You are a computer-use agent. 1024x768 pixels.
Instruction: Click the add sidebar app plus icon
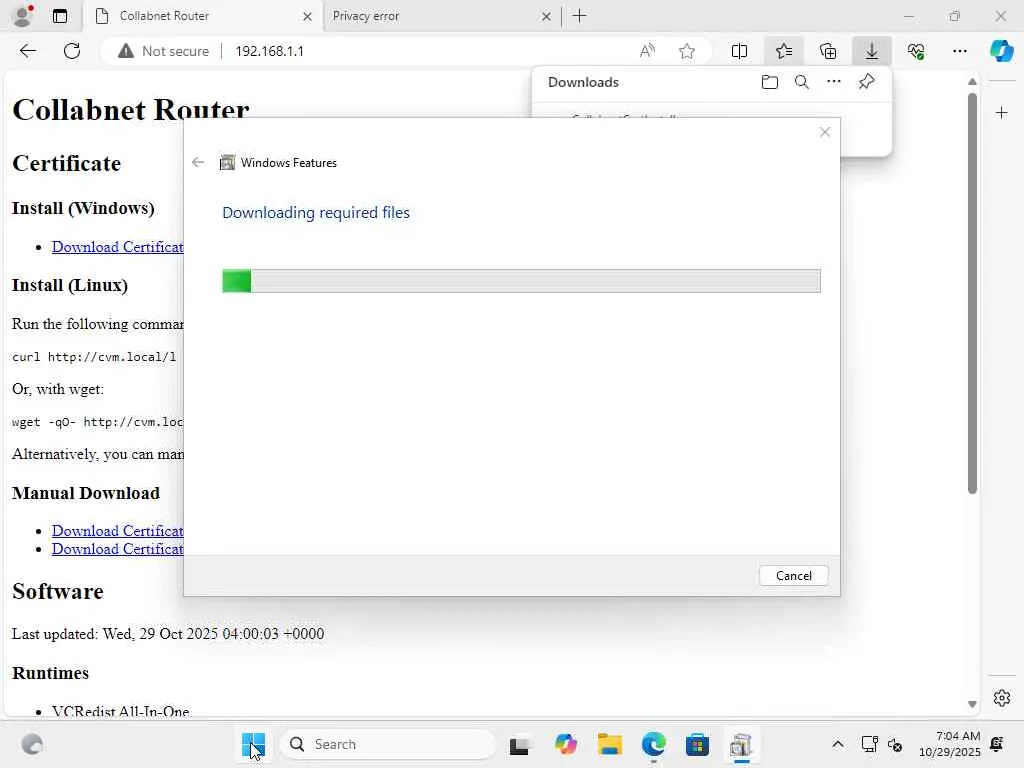click(x=1002, y=113)
